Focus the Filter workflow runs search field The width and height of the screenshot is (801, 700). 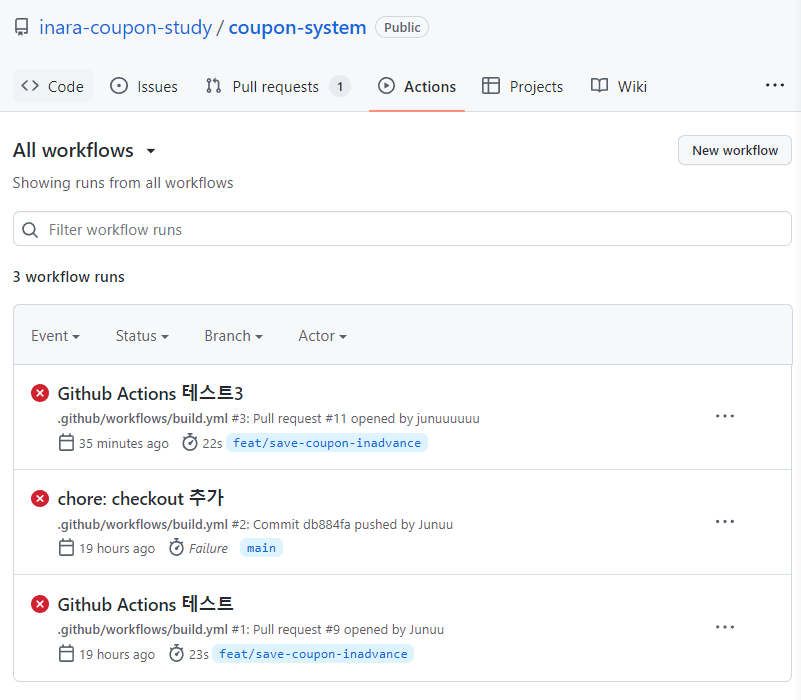tap(402, 229)
